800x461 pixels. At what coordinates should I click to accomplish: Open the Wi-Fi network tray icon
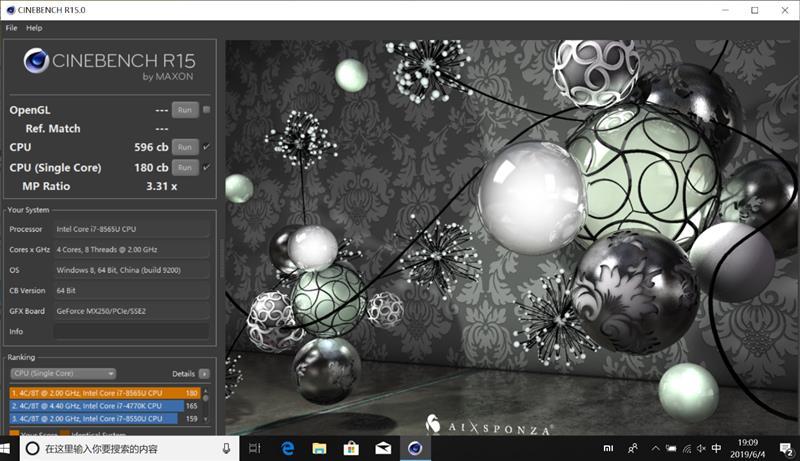click(x=687, y=448)
